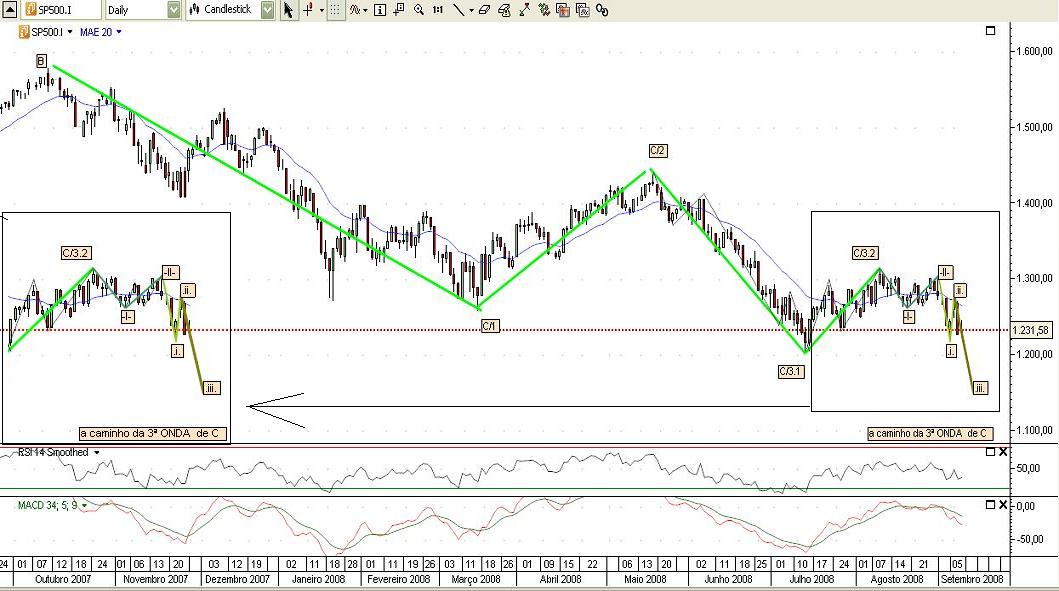Expand the indicator list arrow
The width and height of the screenshot is (1059, 591).
click(x=365, y=10)
